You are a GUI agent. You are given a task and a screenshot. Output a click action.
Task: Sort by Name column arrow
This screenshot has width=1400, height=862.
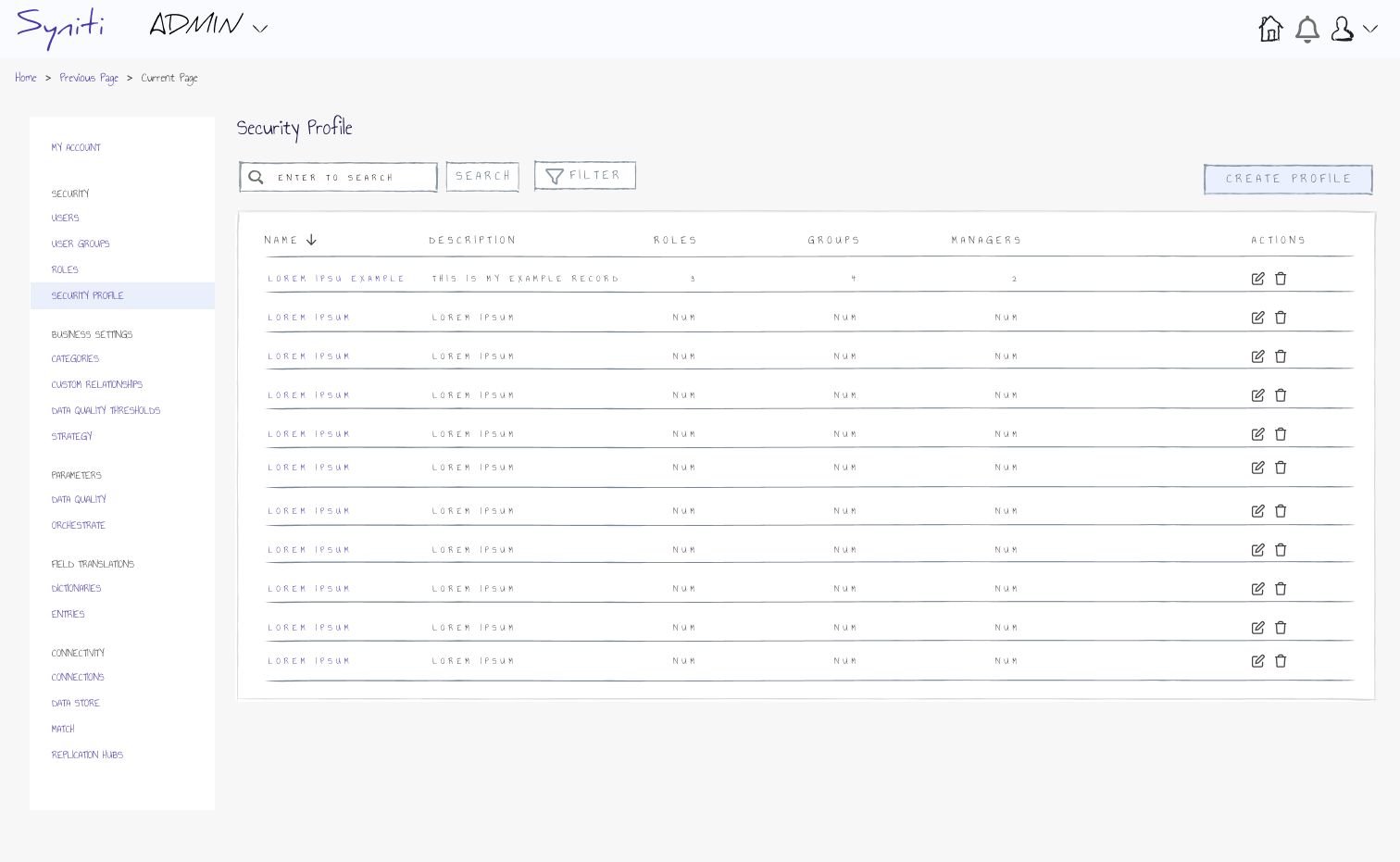tap(312, 240)
